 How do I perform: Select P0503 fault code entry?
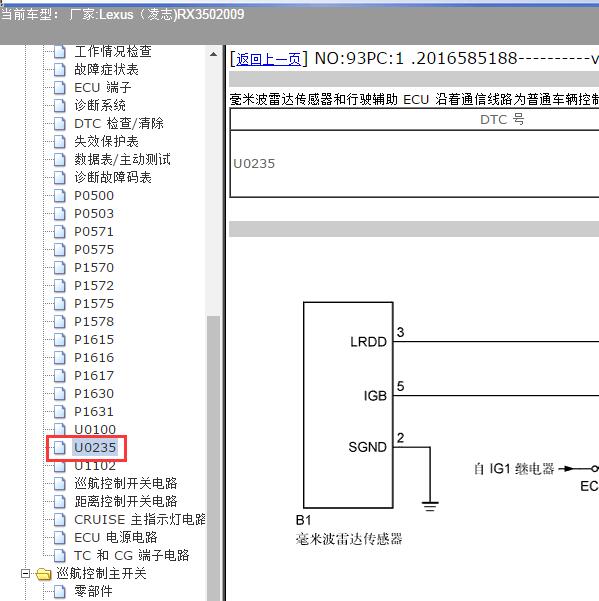tap(94, 213)
